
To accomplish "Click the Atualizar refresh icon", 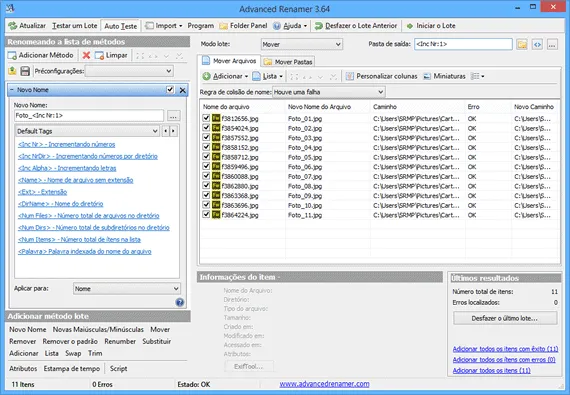I will pos(13,26).
